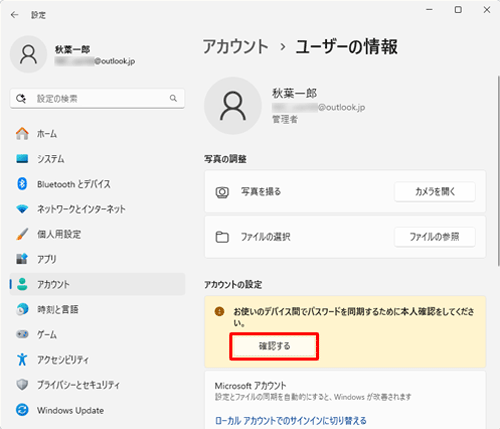Click the 確認する button

tap(274, 346)
